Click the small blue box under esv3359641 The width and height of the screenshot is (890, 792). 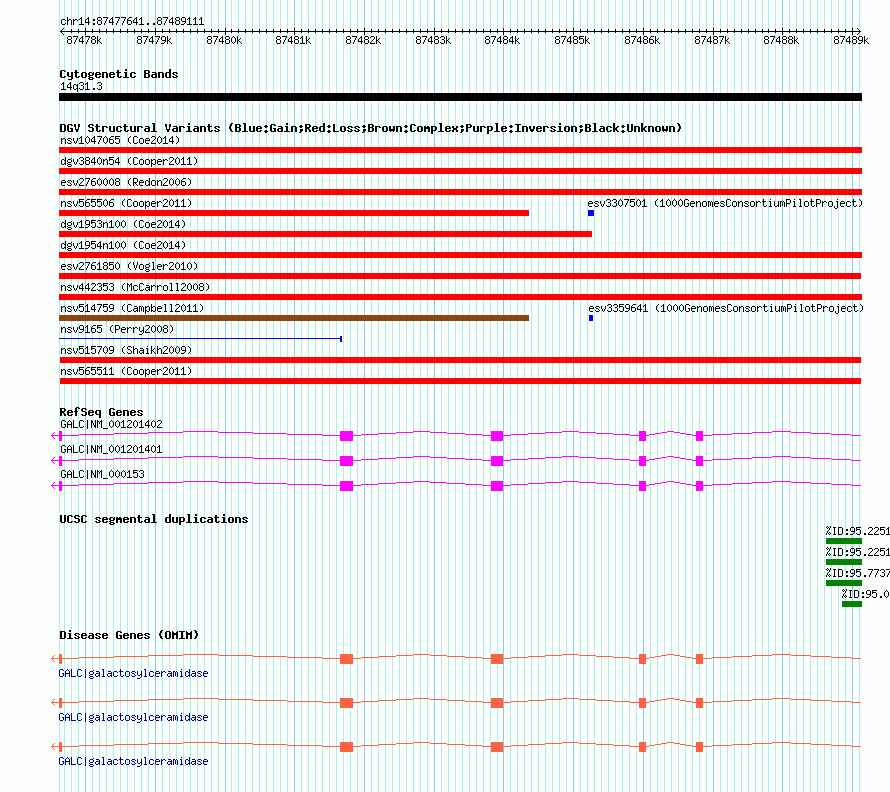[591, 318]
